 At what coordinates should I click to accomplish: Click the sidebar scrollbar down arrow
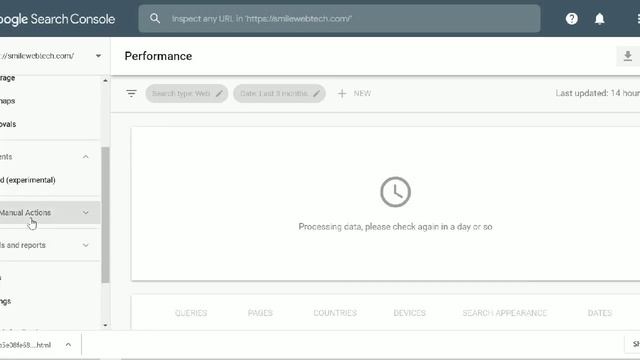point(105,325)
